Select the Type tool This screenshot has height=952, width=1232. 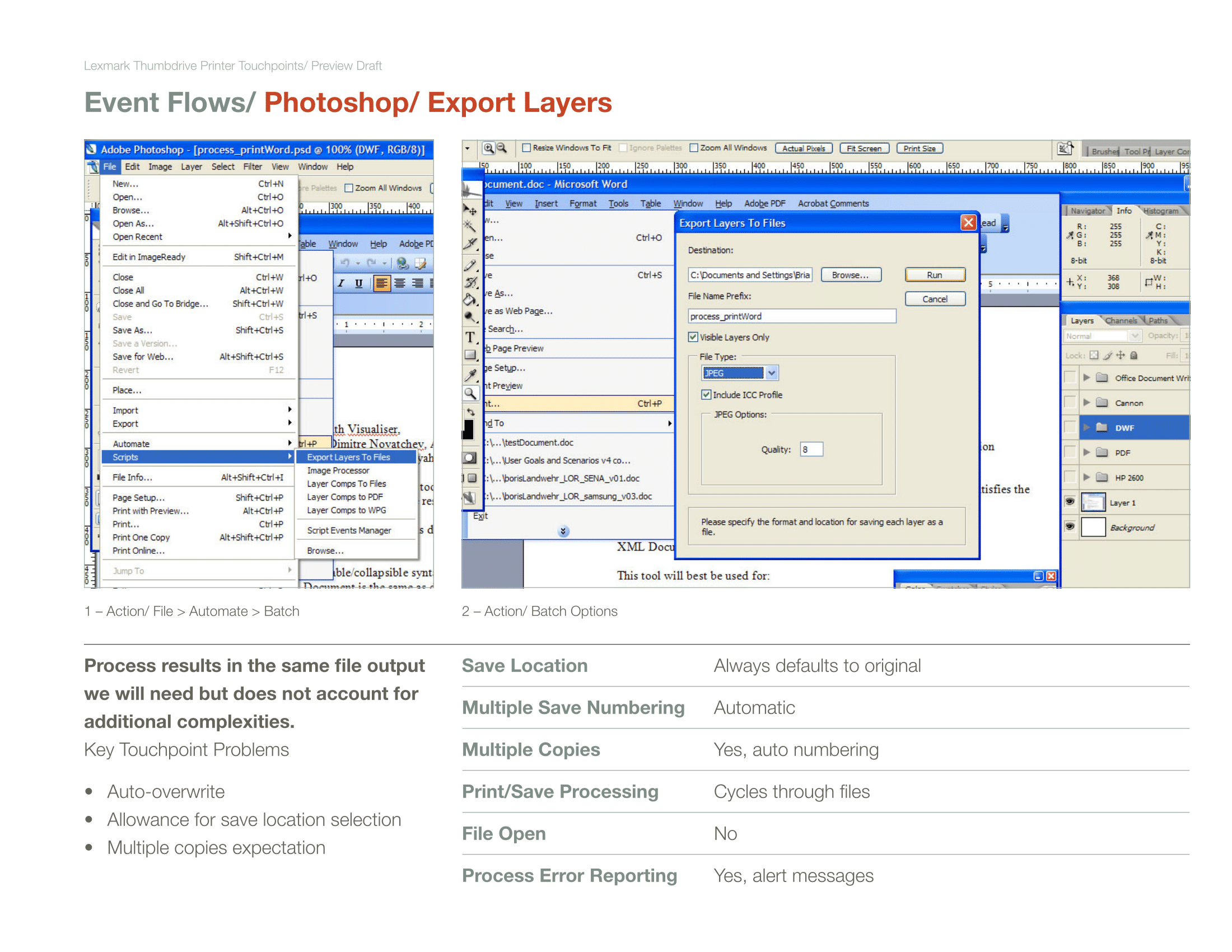470,337
